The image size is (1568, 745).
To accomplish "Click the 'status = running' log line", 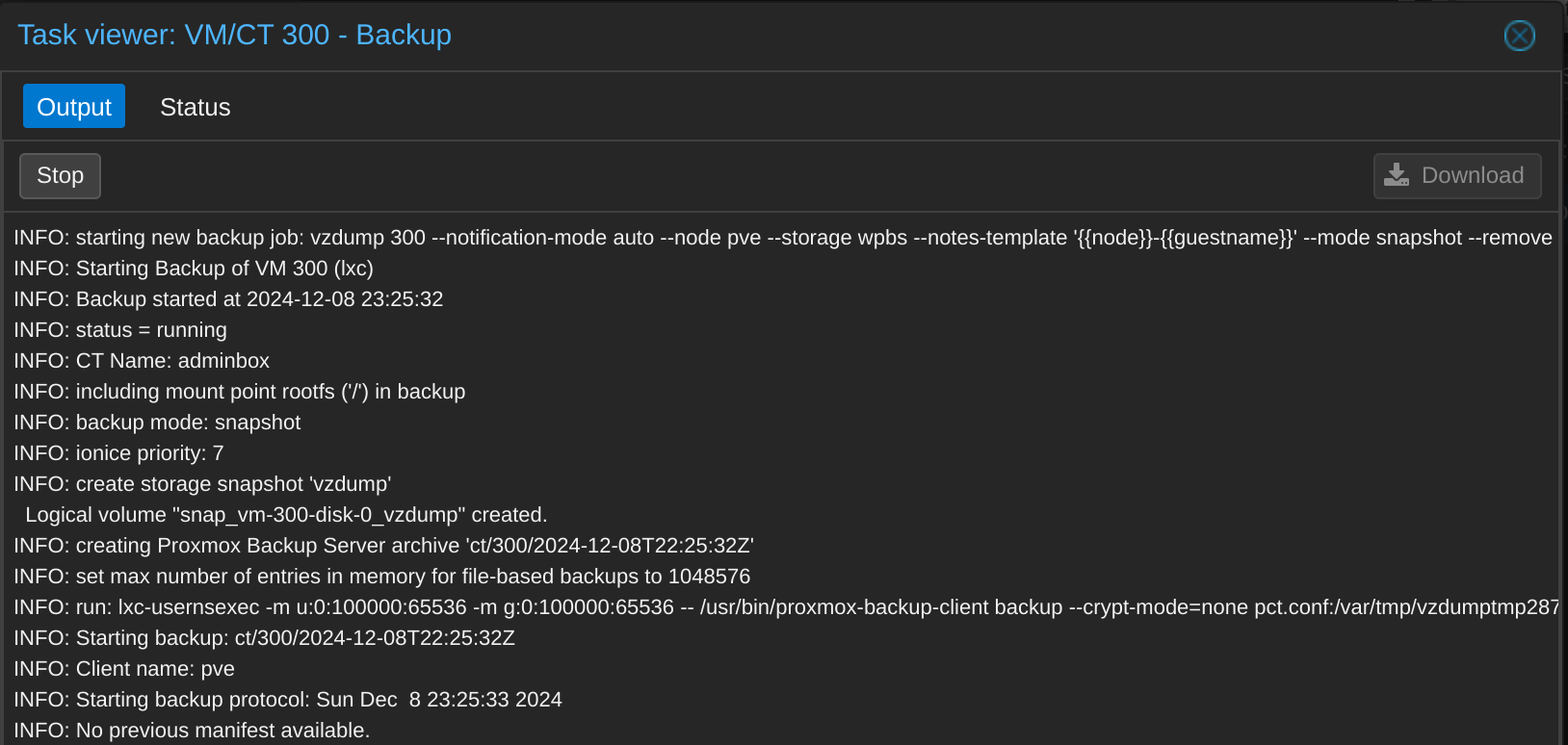I will (120, 330).
